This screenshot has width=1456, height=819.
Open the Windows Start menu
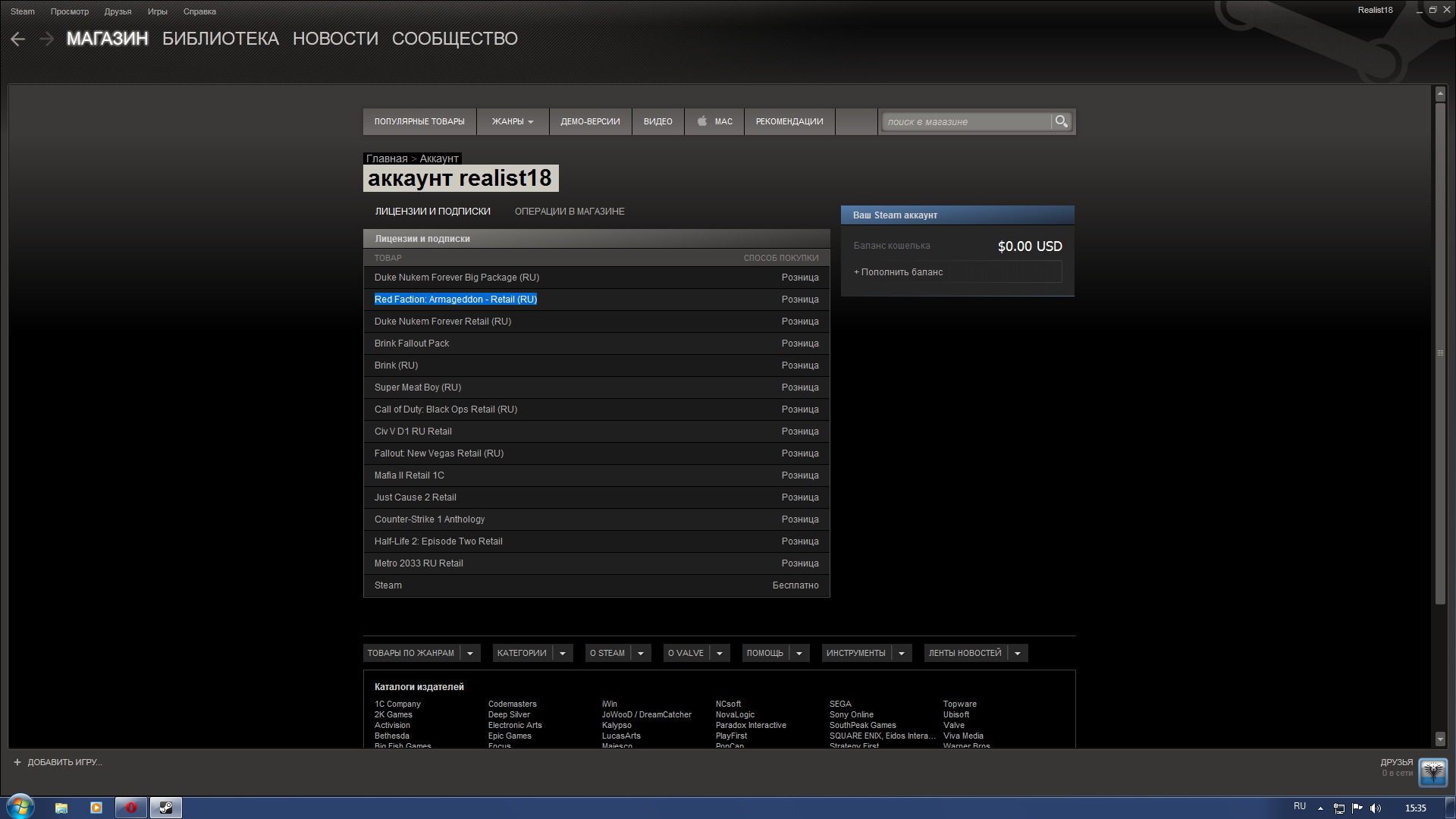20,807
